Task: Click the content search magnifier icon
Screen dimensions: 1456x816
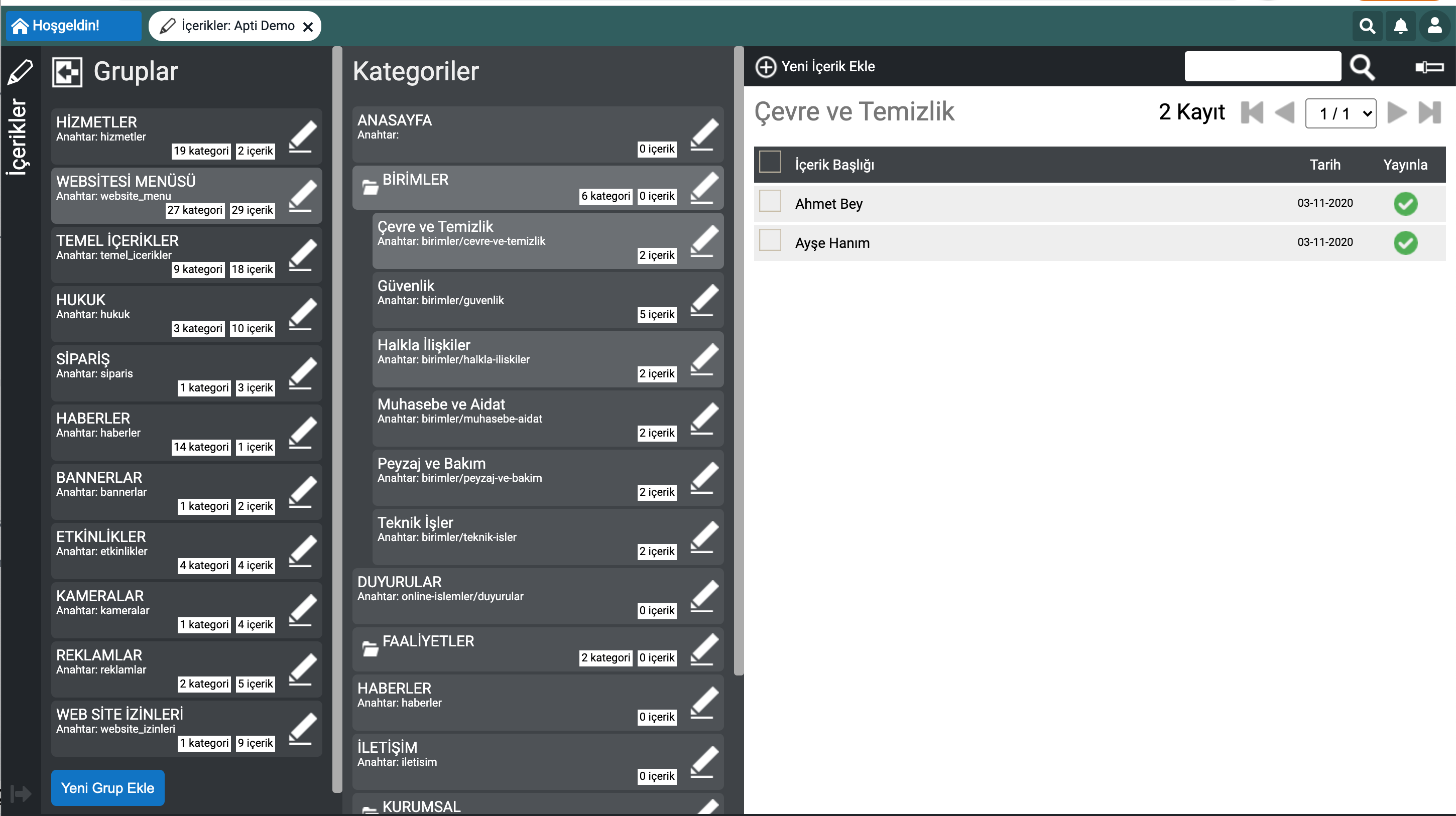Action: (1362, 67)
